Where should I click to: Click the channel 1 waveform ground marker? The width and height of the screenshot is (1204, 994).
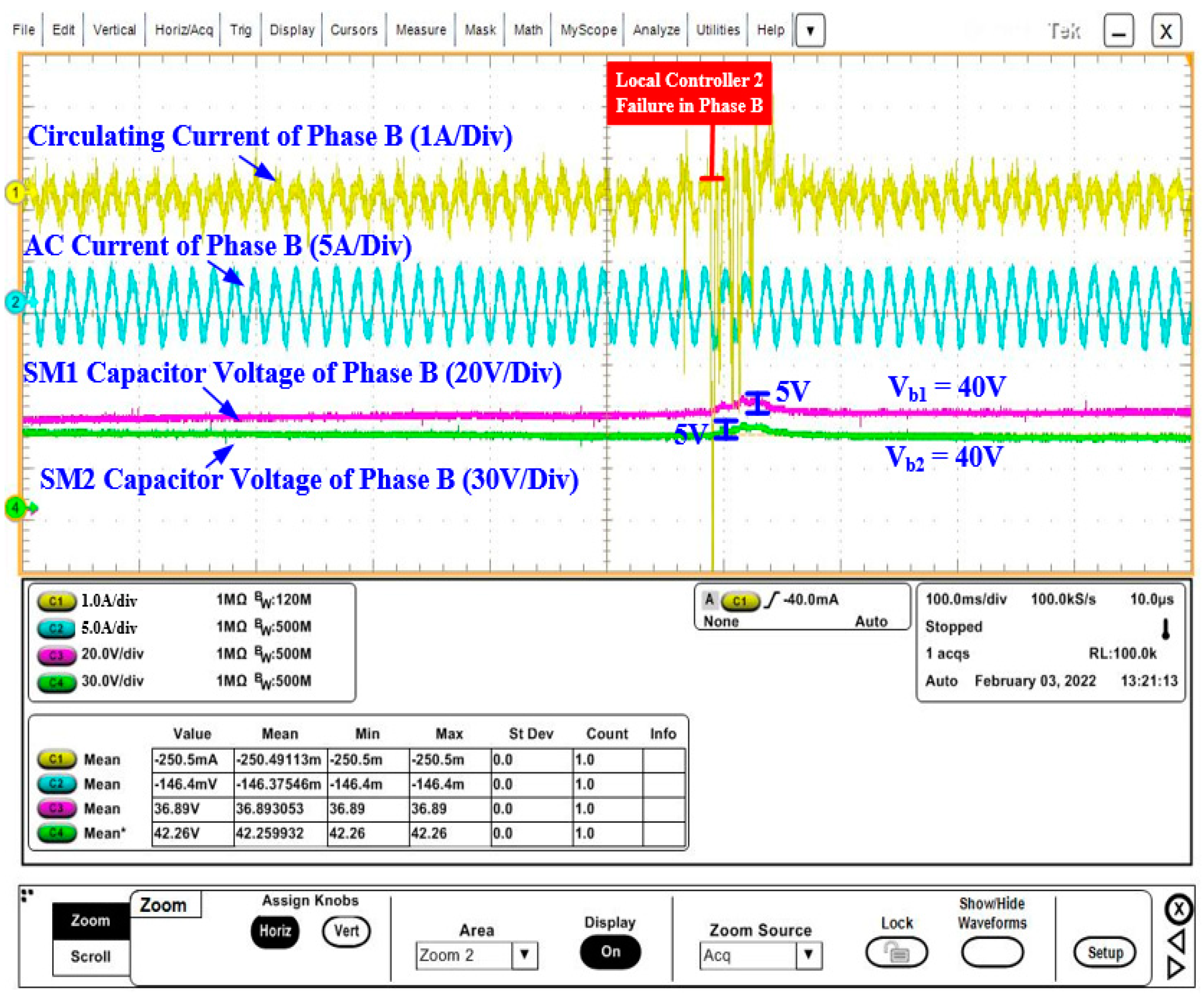[16, 193]
